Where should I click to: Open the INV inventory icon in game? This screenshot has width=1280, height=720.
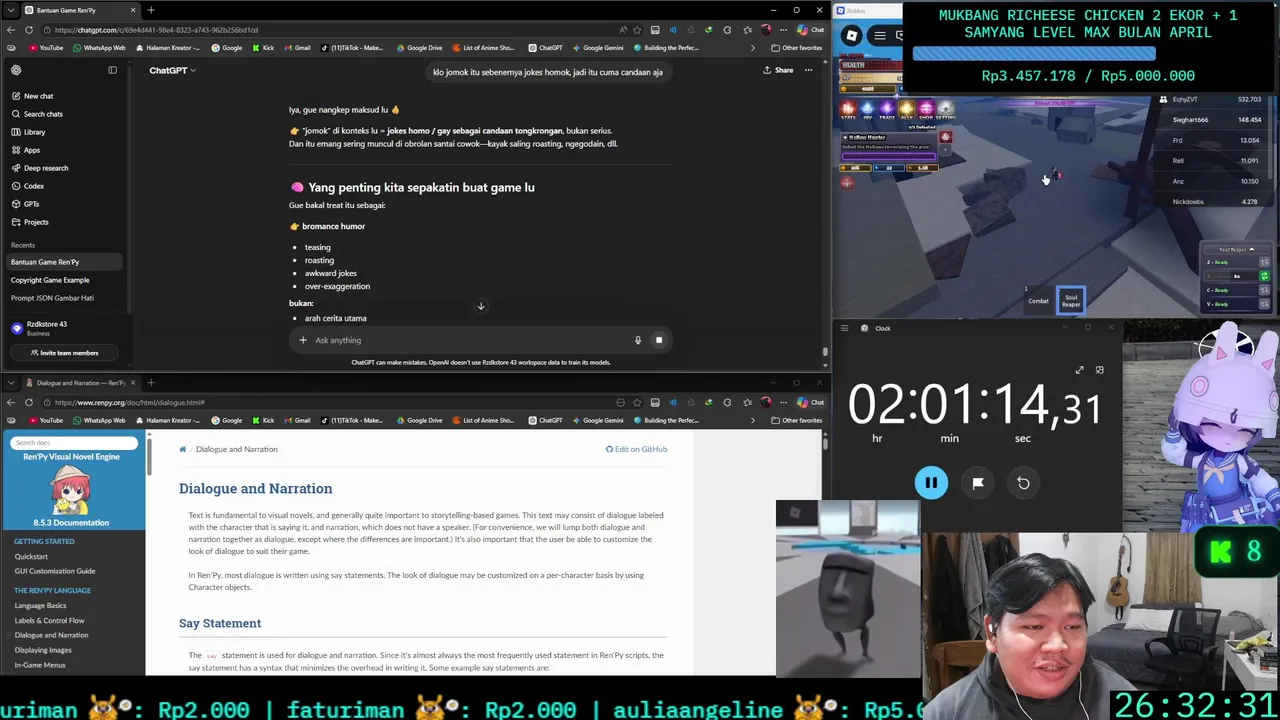pyautogui.click(x=867, y=108)
